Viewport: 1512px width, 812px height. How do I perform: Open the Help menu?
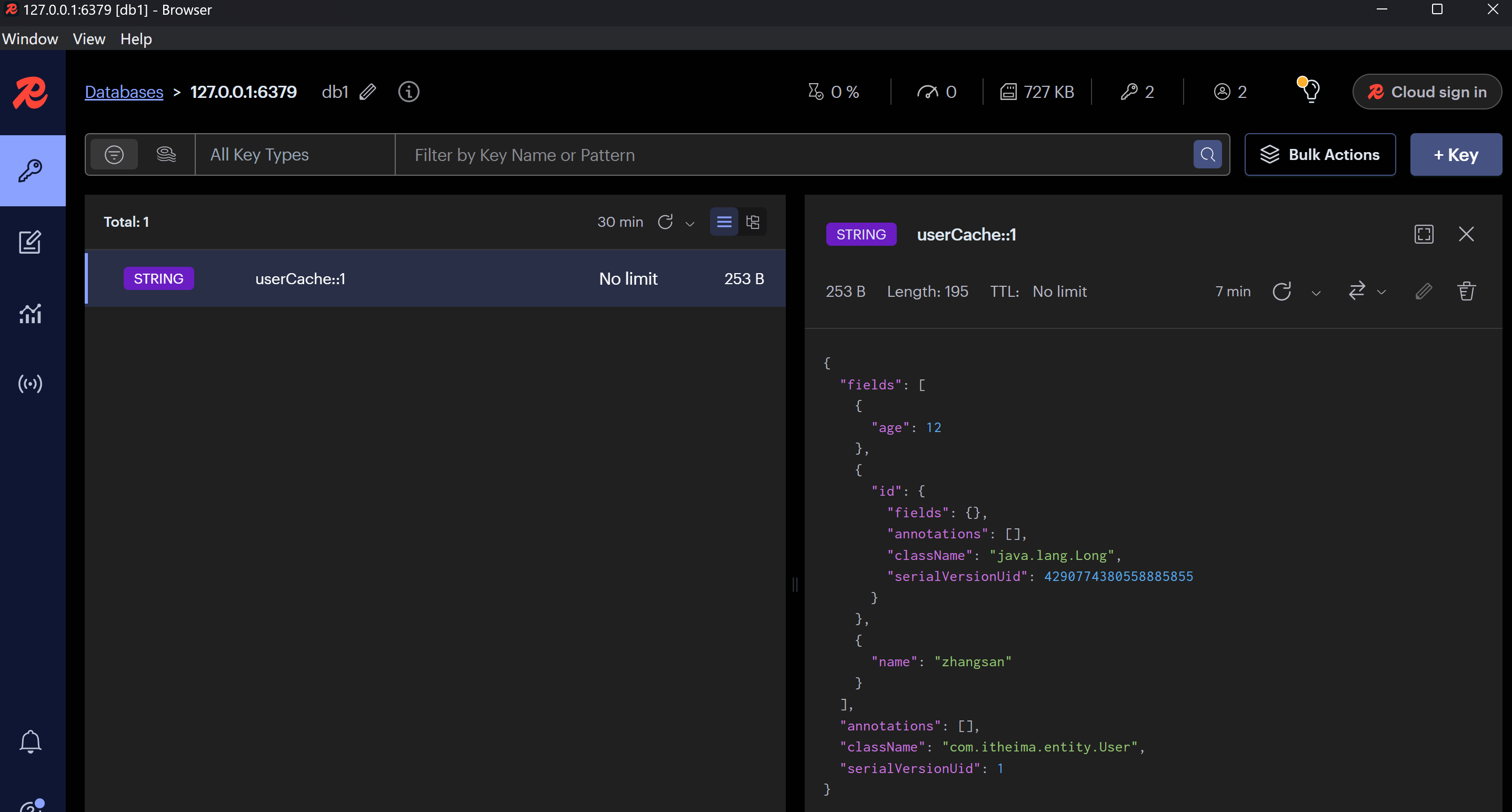136,39
